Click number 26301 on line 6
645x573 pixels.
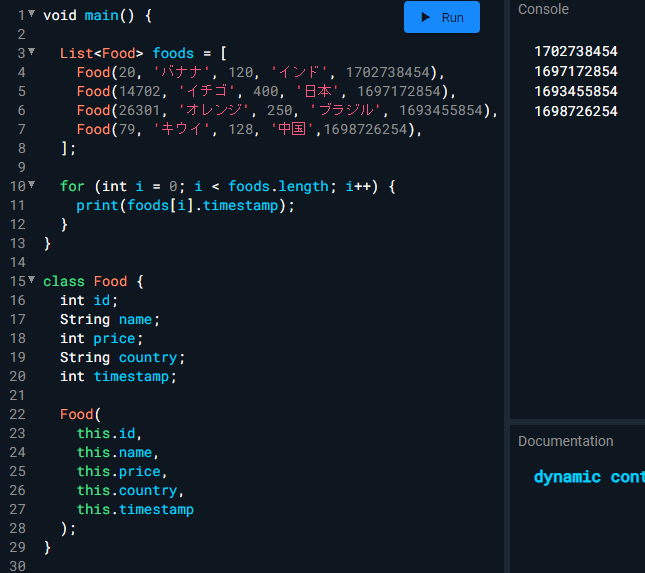coord(139,110)
